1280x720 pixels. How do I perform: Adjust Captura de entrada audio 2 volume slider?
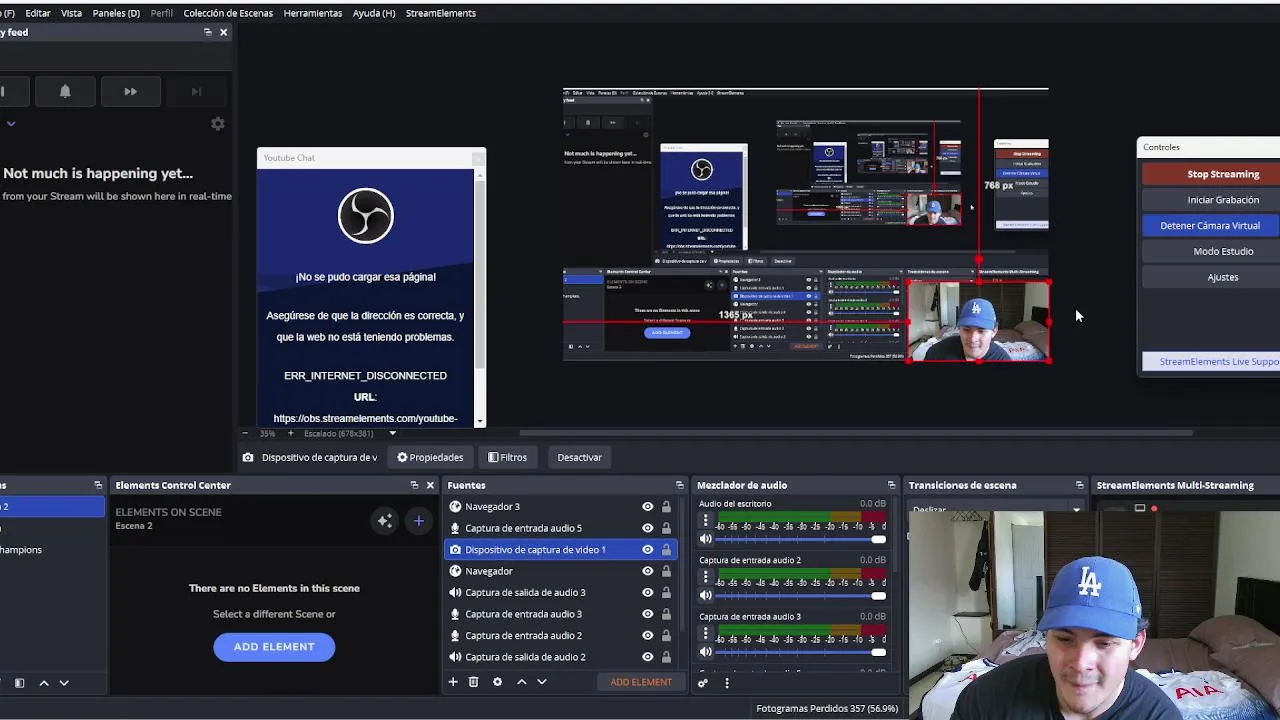pyautogui.click(x=800, y=596)
